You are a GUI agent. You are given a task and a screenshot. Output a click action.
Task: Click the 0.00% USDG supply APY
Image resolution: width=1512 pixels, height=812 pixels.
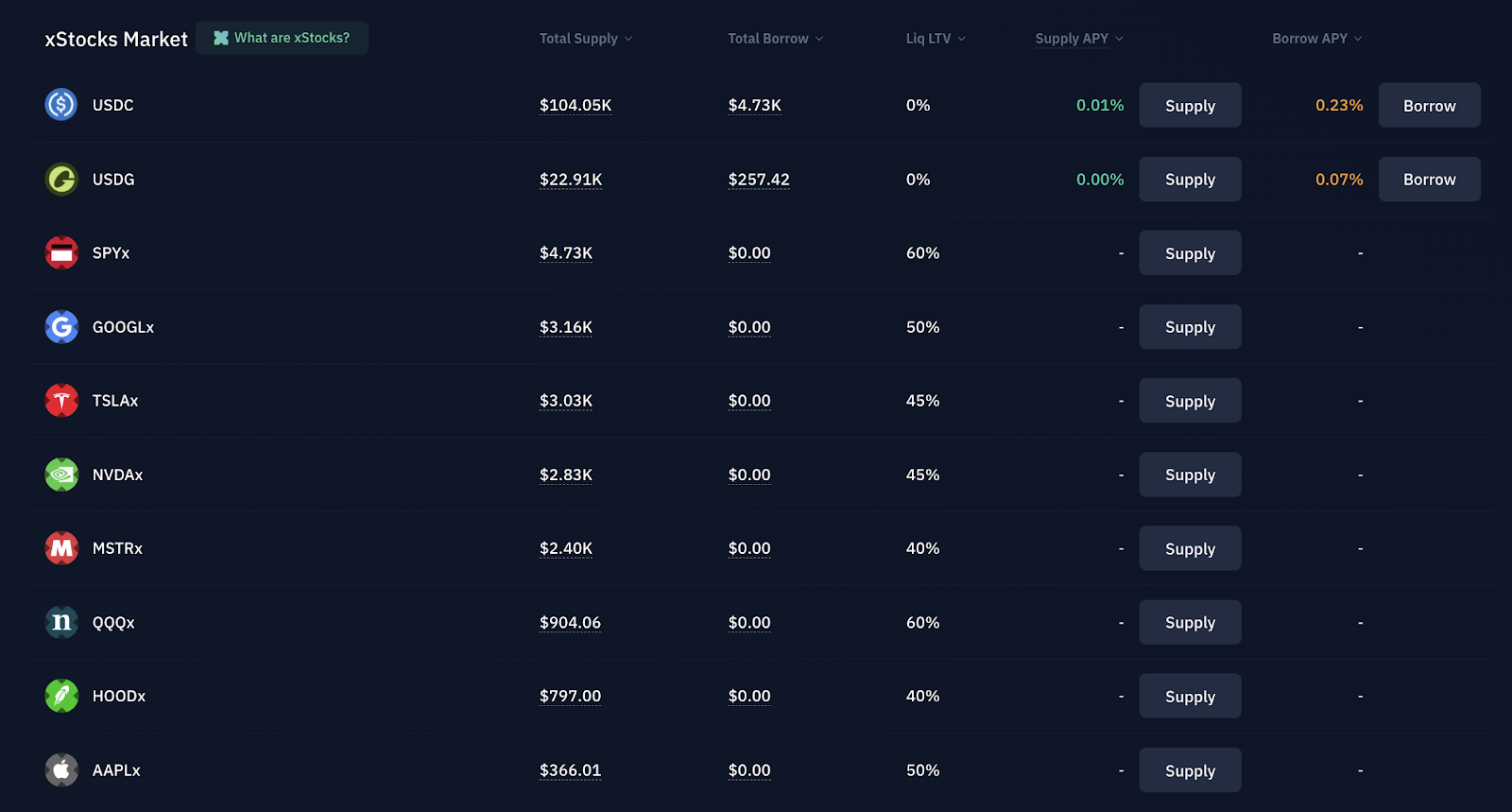click(x=1100, y=179)
